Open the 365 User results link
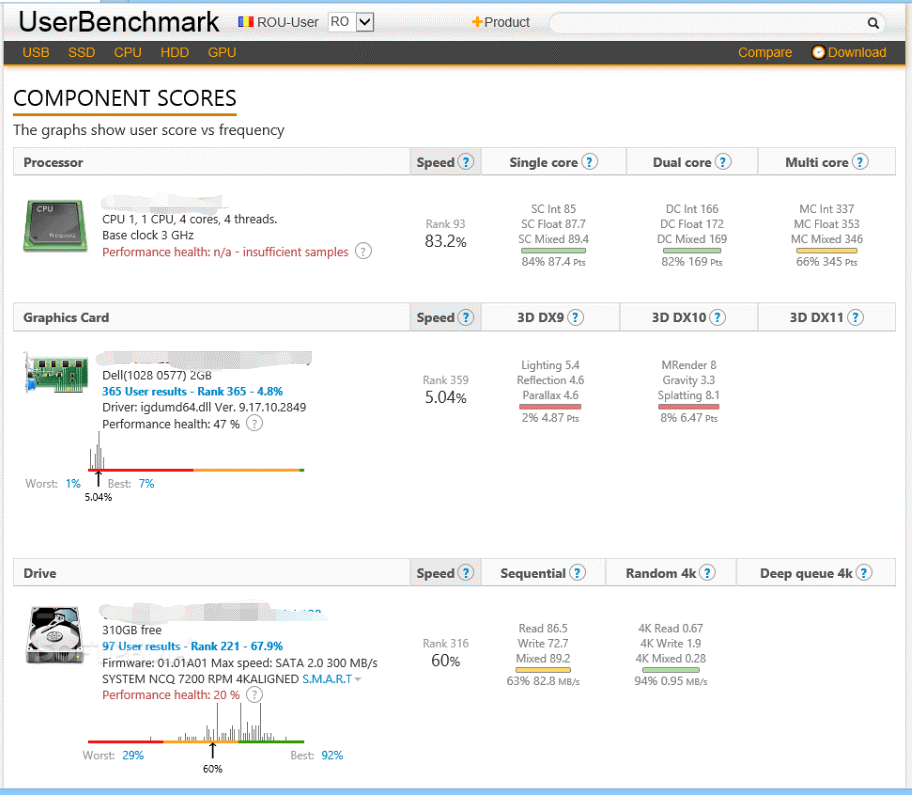 tap(193, 391)
